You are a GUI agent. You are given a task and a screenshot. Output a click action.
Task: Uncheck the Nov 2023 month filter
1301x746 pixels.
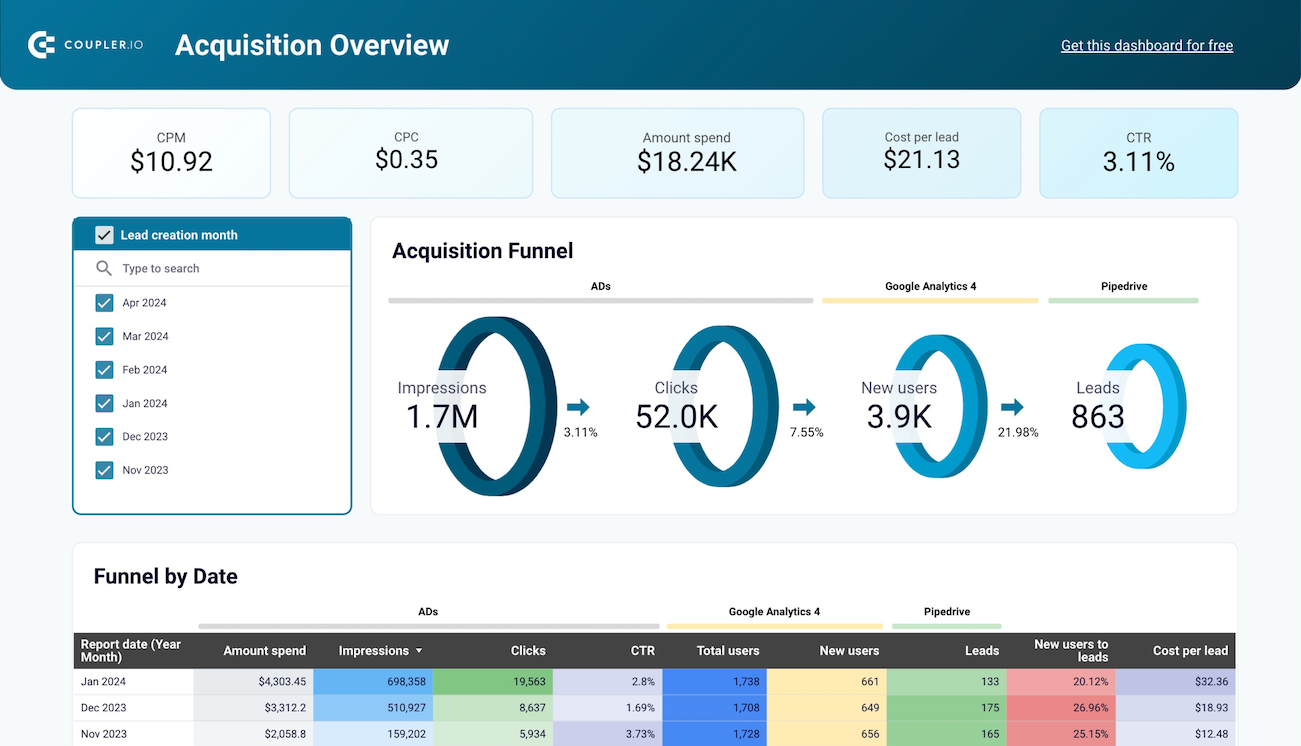coord(104,469)
